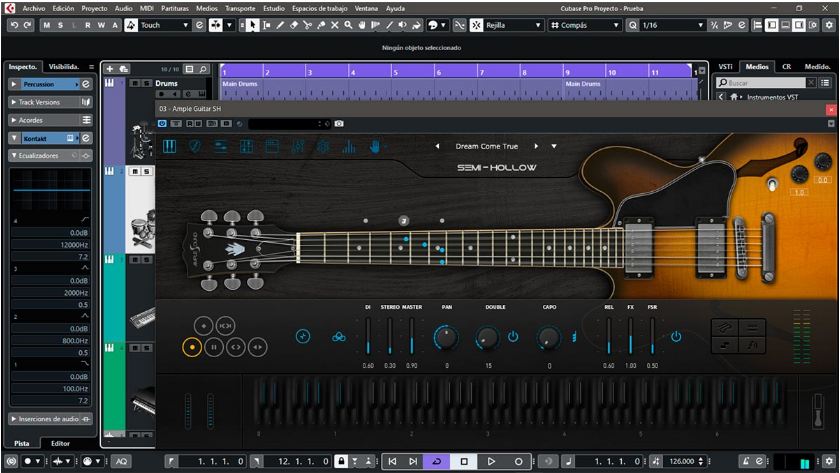Click the camera snapshot icon in plugin header

tap(339, 124)
